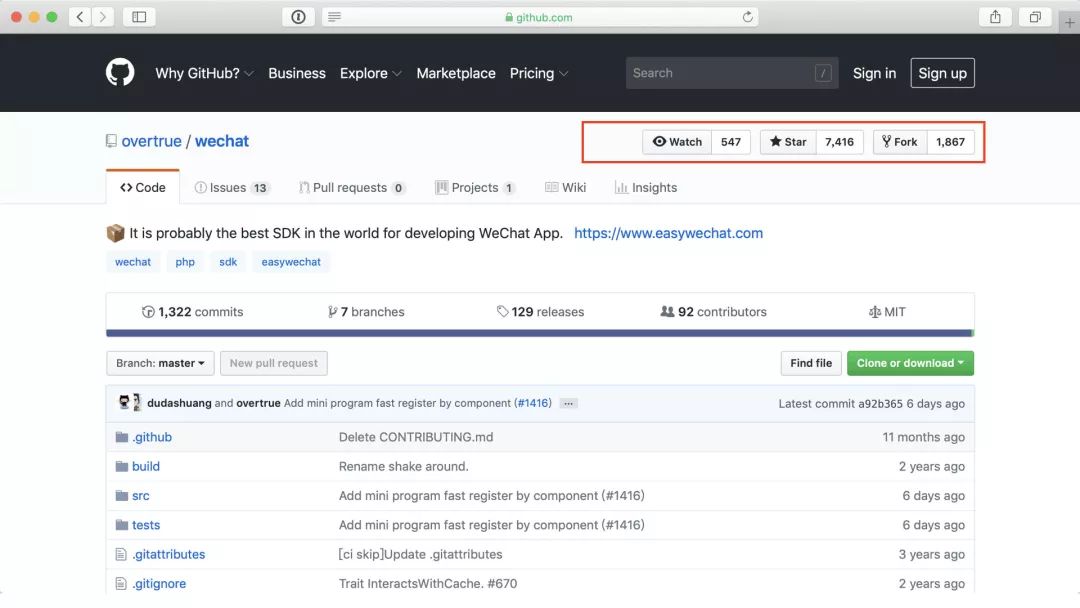Click the contributors people icon
Screen dimensions: 1080x608
(667, 312)
